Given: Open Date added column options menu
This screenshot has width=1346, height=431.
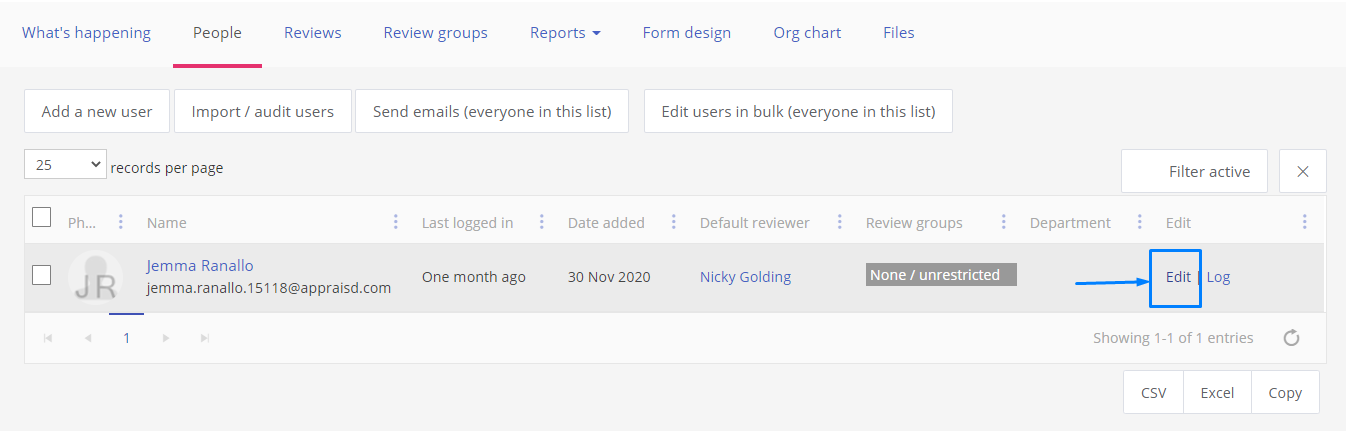Looking at the screenshot, I should point(674,222).
